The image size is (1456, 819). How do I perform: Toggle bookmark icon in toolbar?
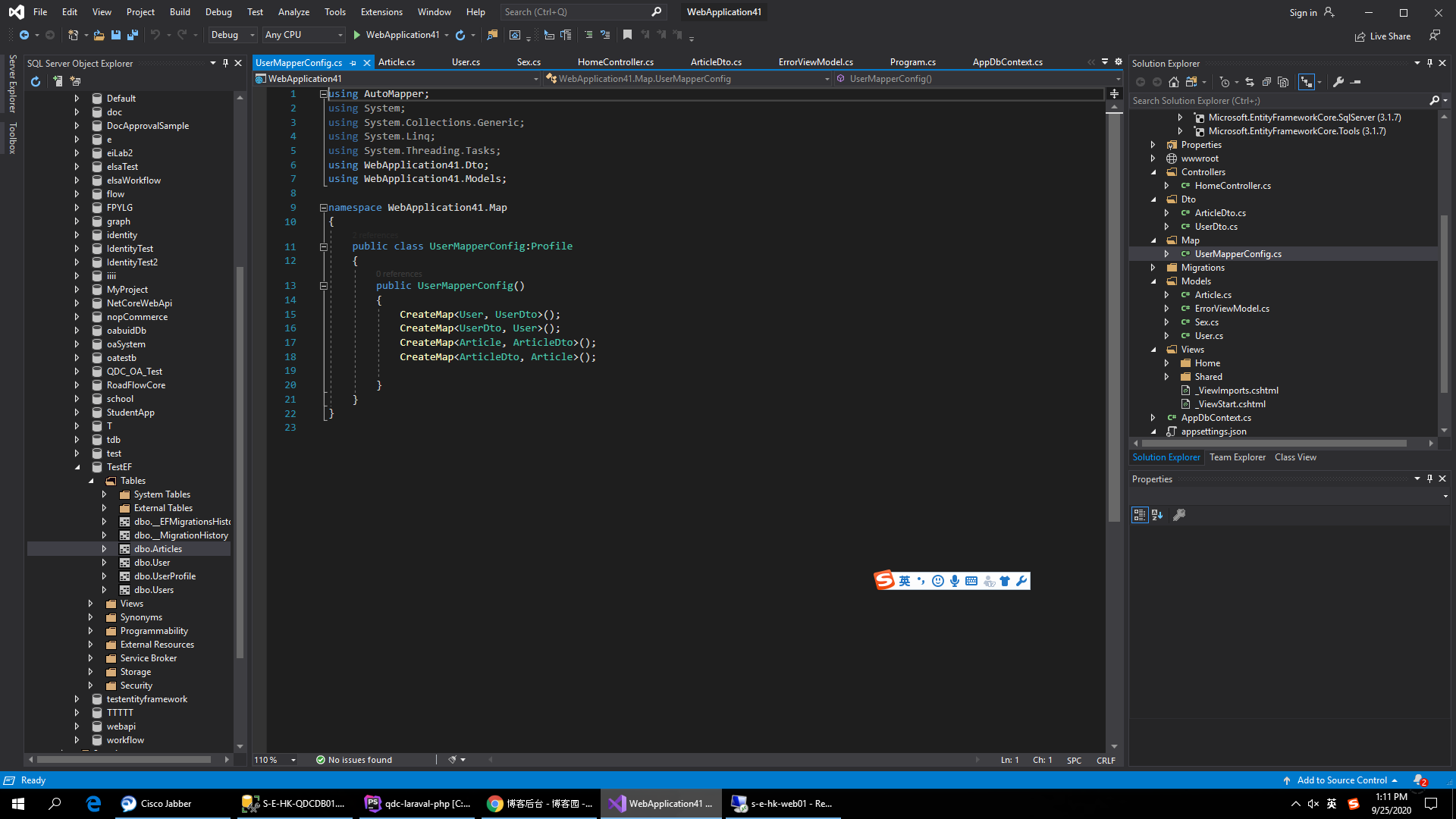click(627, 35)
